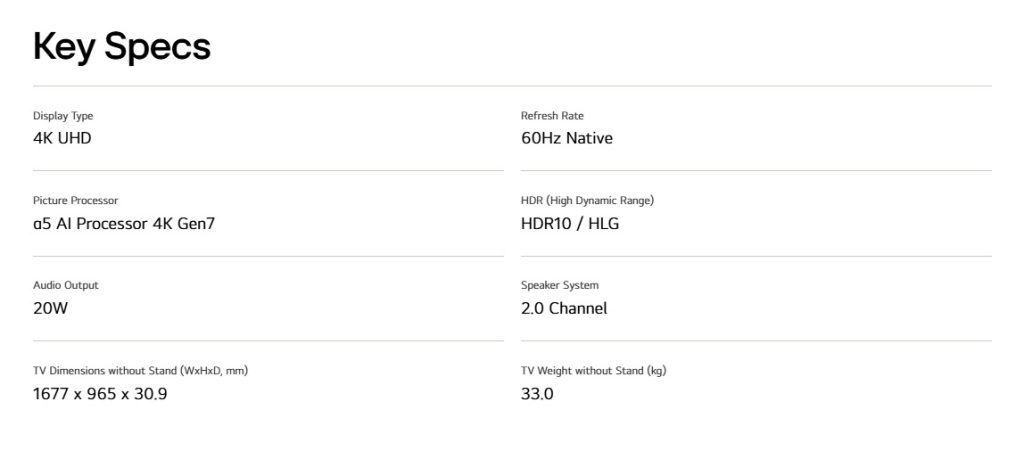Select the 33.0 weight value
The height and width of the screenshot is (451, 1024).
pos(537,393)
